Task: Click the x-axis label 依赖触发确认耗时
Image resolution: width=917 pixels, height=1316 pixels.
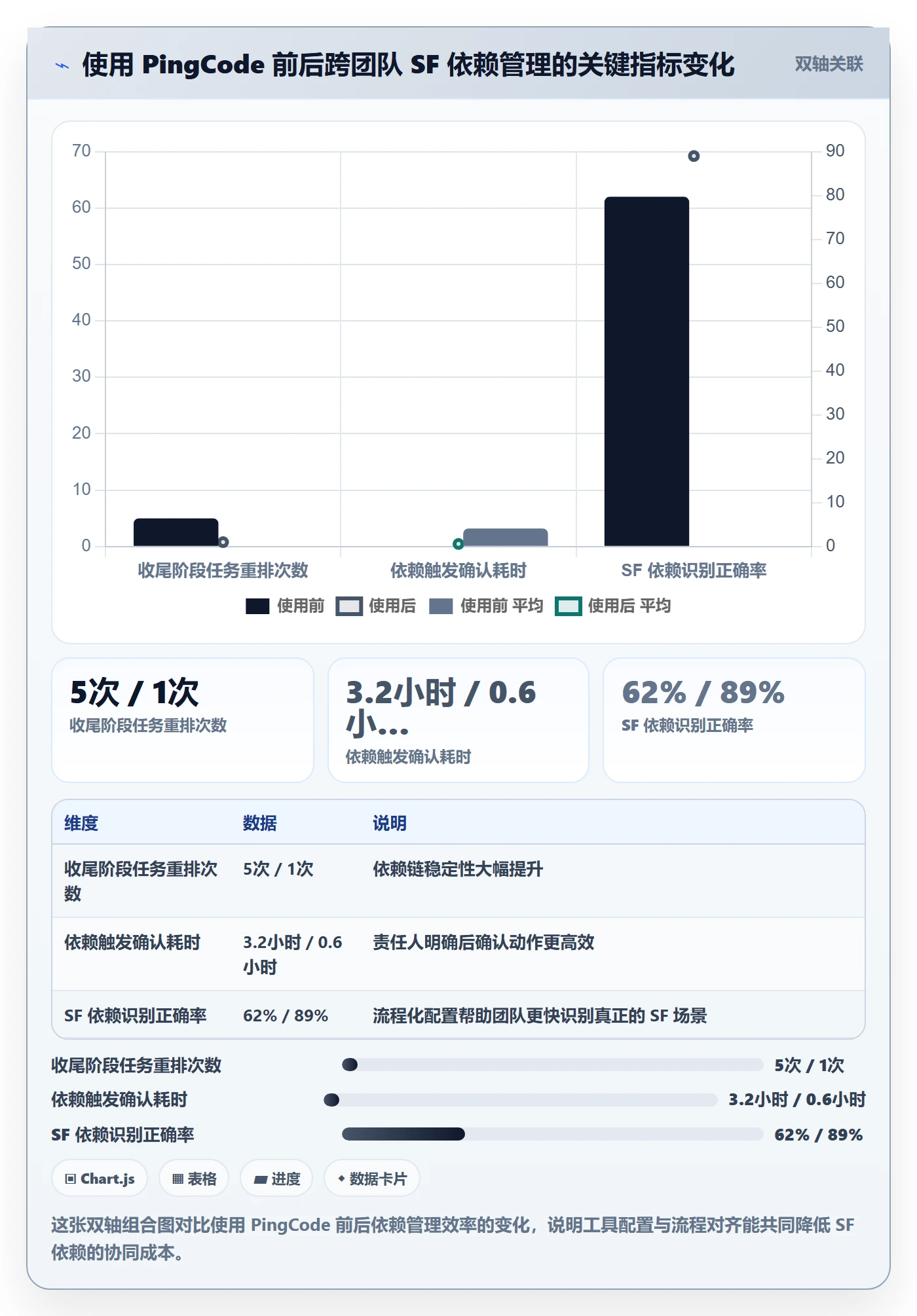Action: coord(458,570)
